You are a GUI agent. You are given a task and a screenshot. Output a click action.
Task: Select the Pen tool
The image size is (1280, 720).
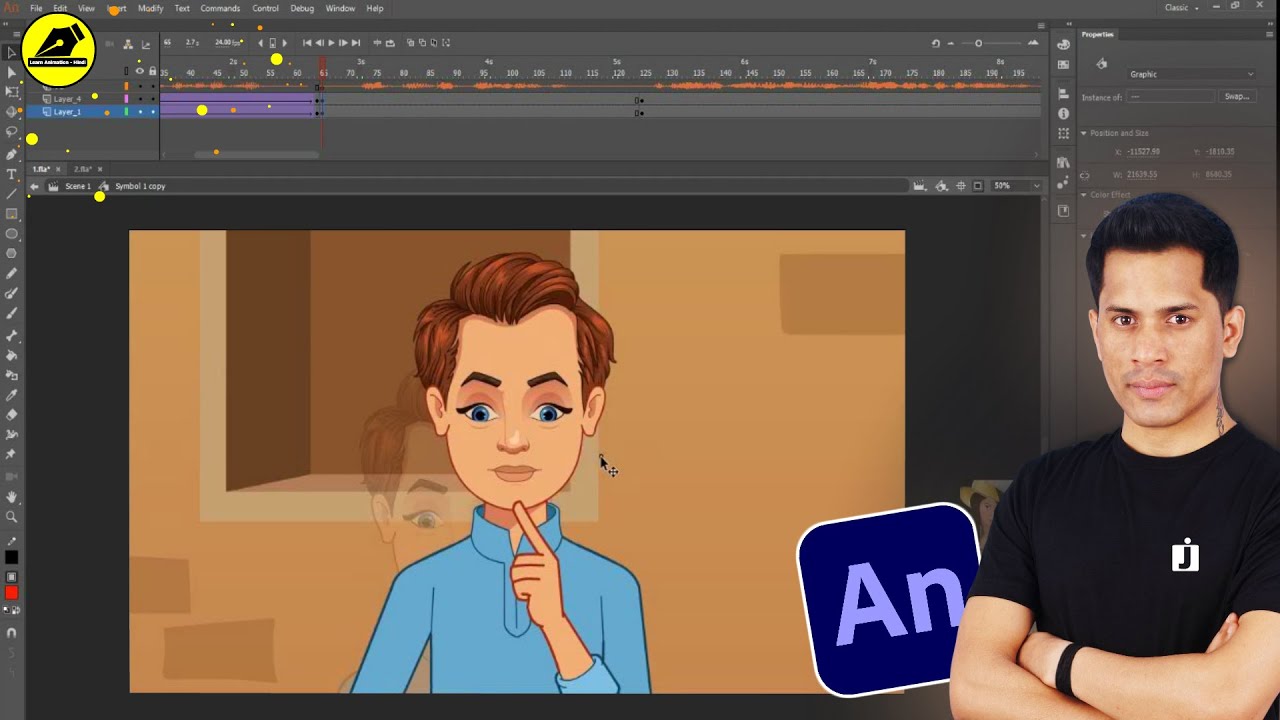[x=11, y=153]
